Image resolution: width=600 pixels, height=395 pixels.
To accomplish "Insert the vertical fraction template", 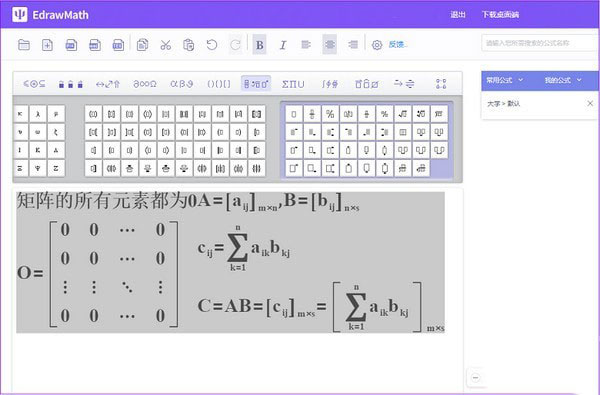I will (x=312, y=114).
